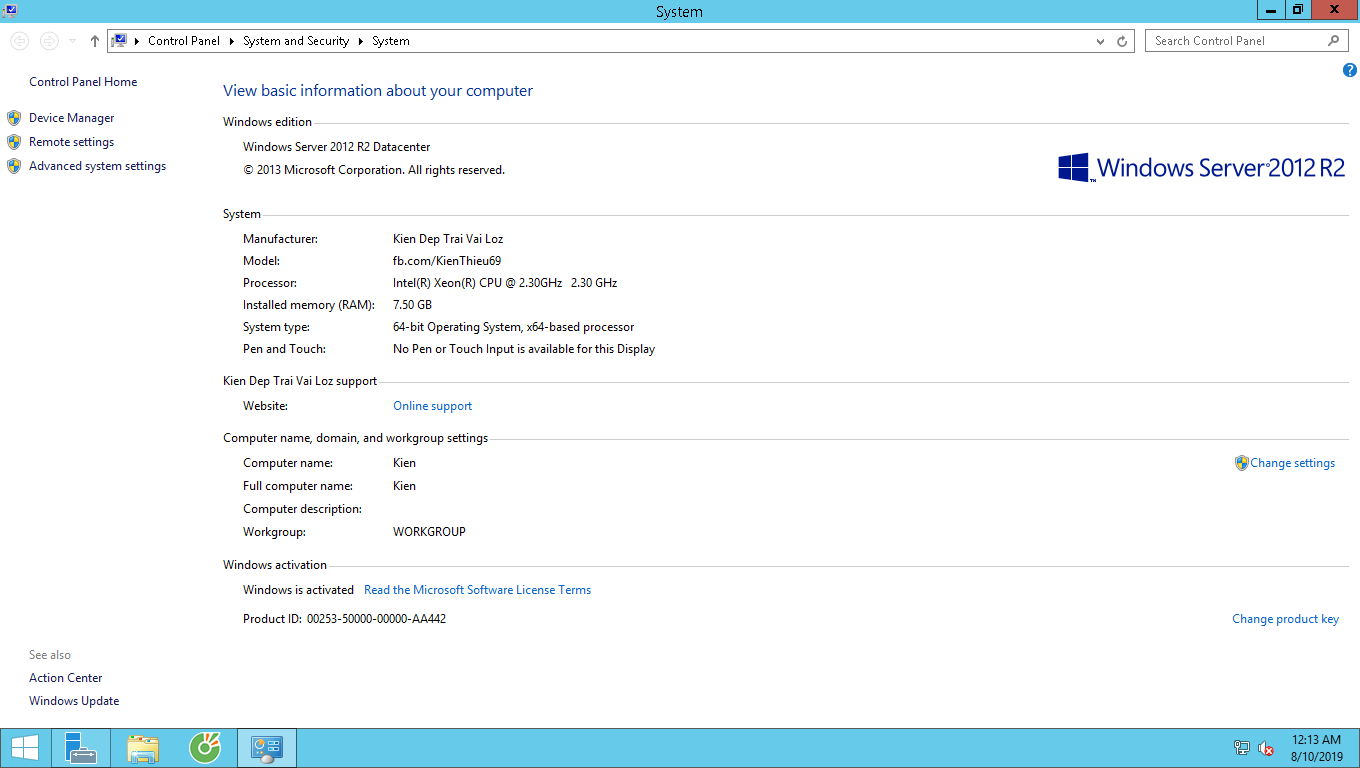Screen dimensions: 1360x768
Task: Click the network icon in system tray
Action: (x=1242, y=749)
